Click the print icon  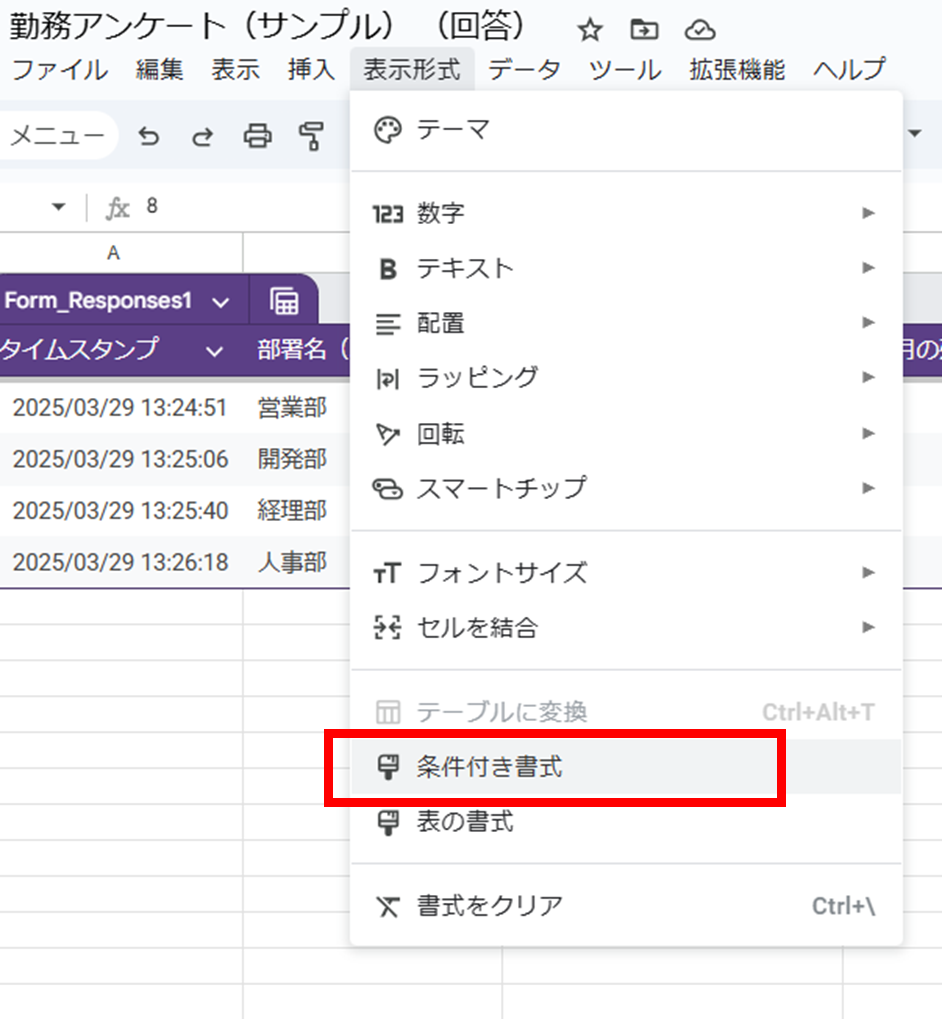[258, 136]
